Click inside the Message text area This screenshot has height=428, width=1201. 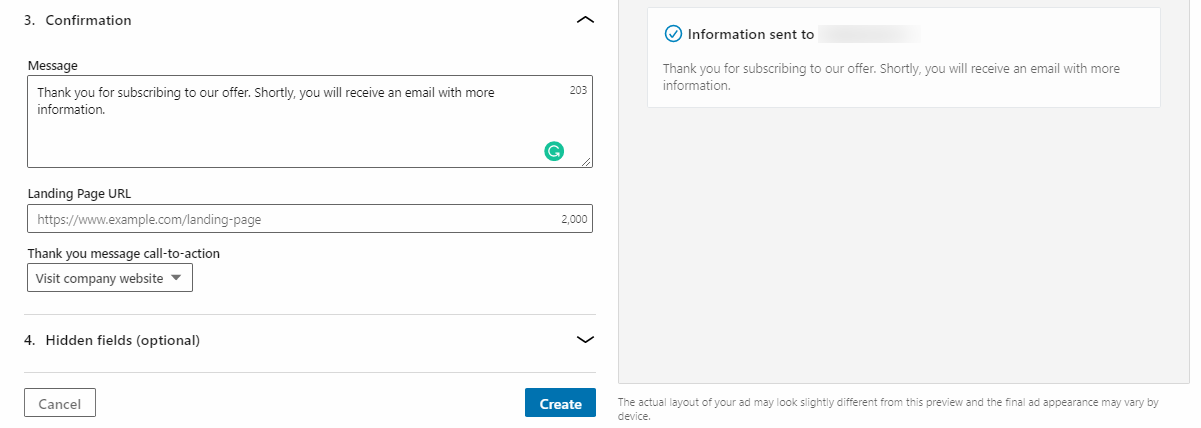310,121
